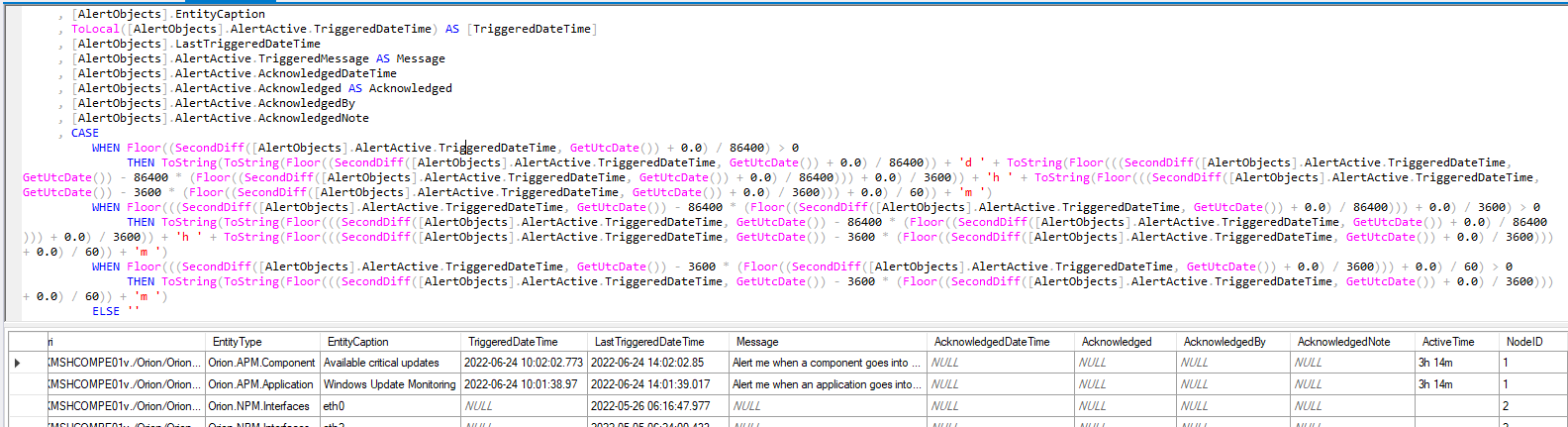Click 'ToLocal' function in the query editor

95,29
